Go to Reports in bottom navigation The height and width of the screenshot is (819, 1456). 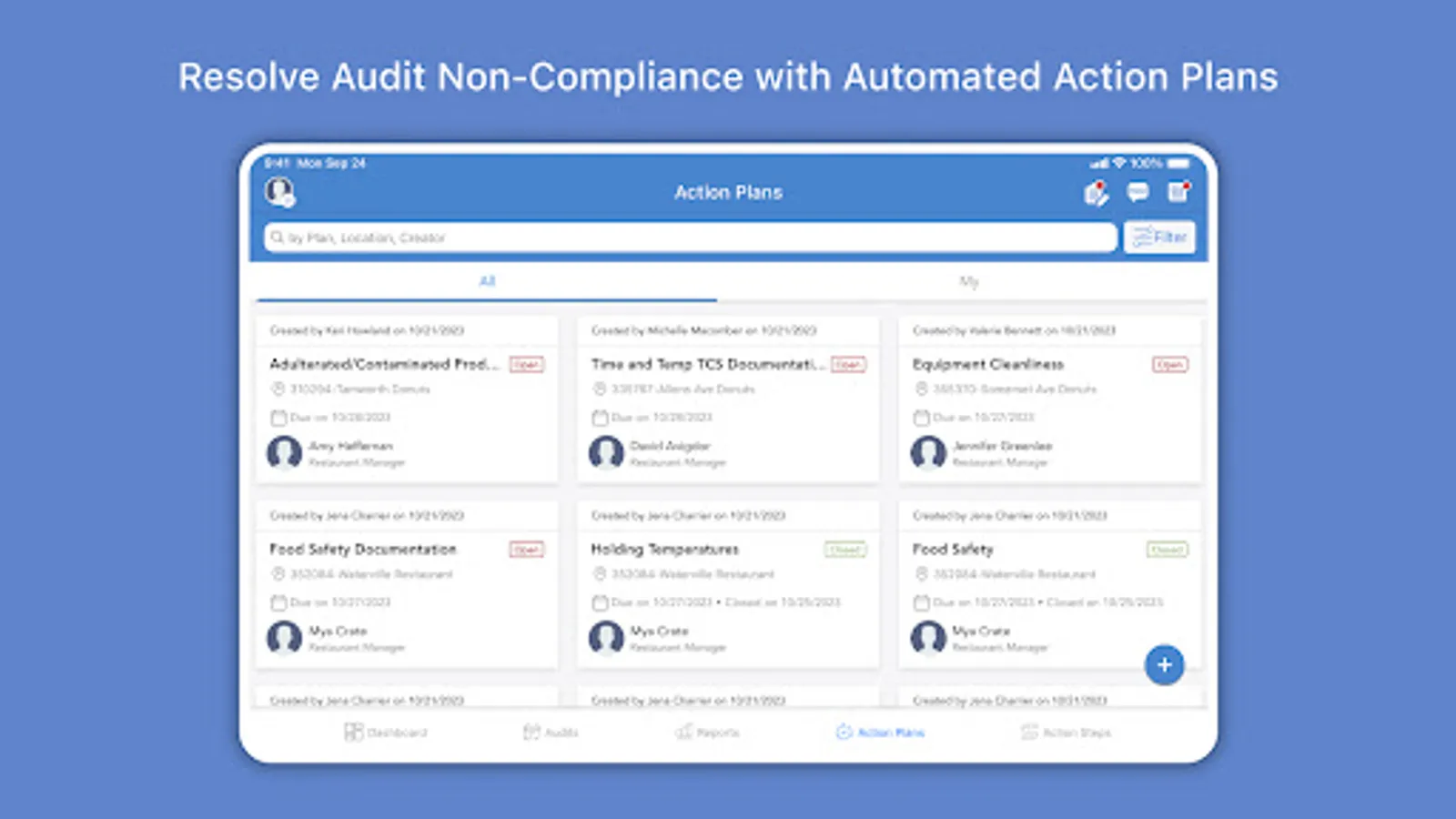707,732
